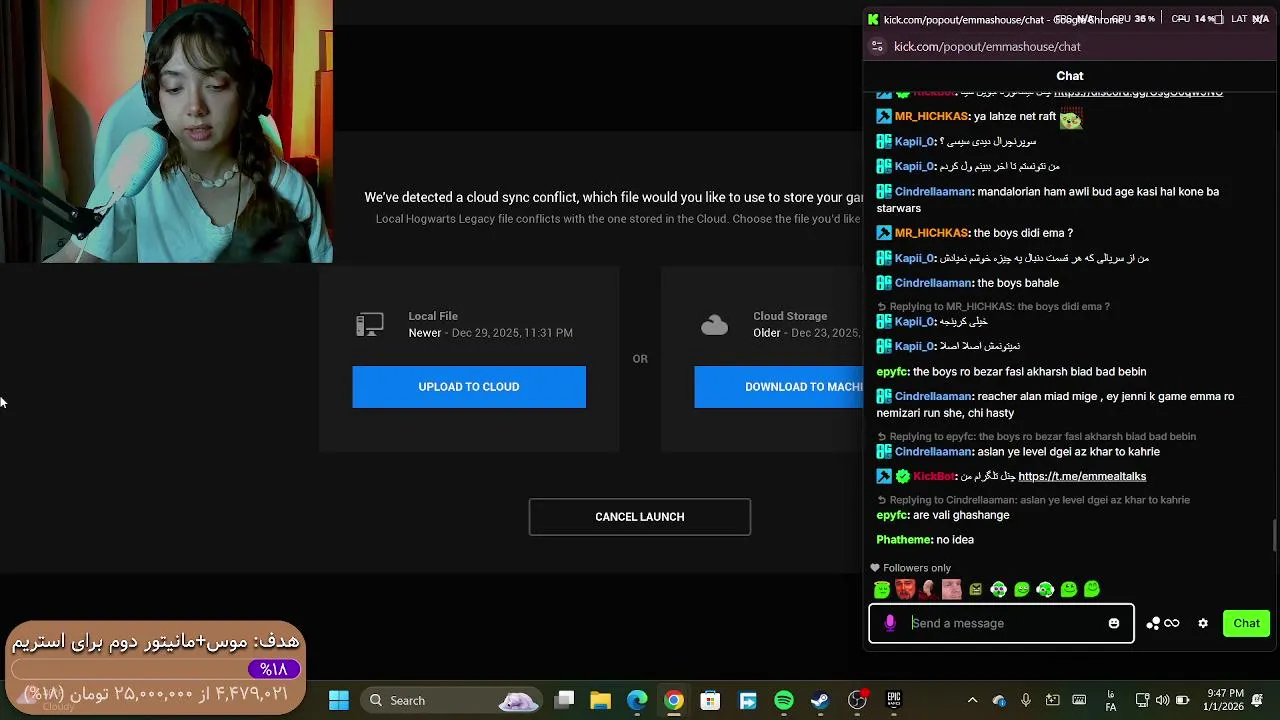This screenshot has height=720, width=1280.
Task: Open the t.me/emmealtalks Telegram link
Action: click(x=1082, y=476)
